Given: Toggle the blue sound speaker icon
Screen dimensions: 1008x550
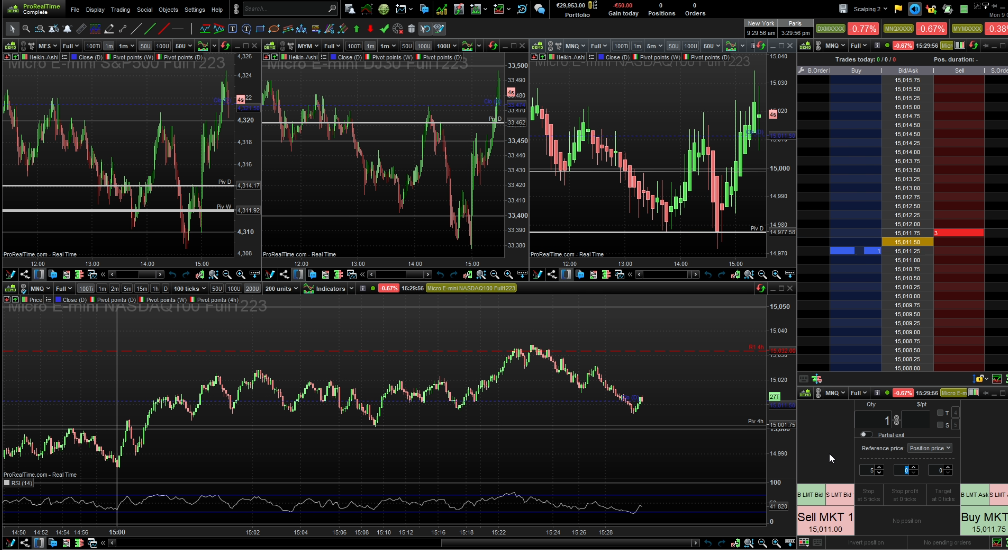Looking at the screenshot, I should (x=915, y=9).
